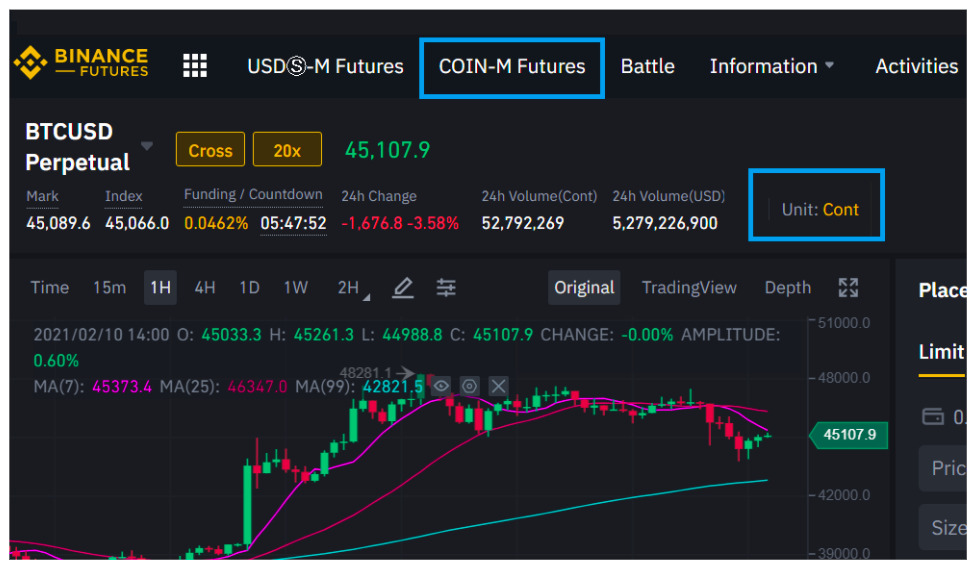Remove the MA indicator with X icon
The height and width of the screenshot is (569, 977).
pos(498,385)
